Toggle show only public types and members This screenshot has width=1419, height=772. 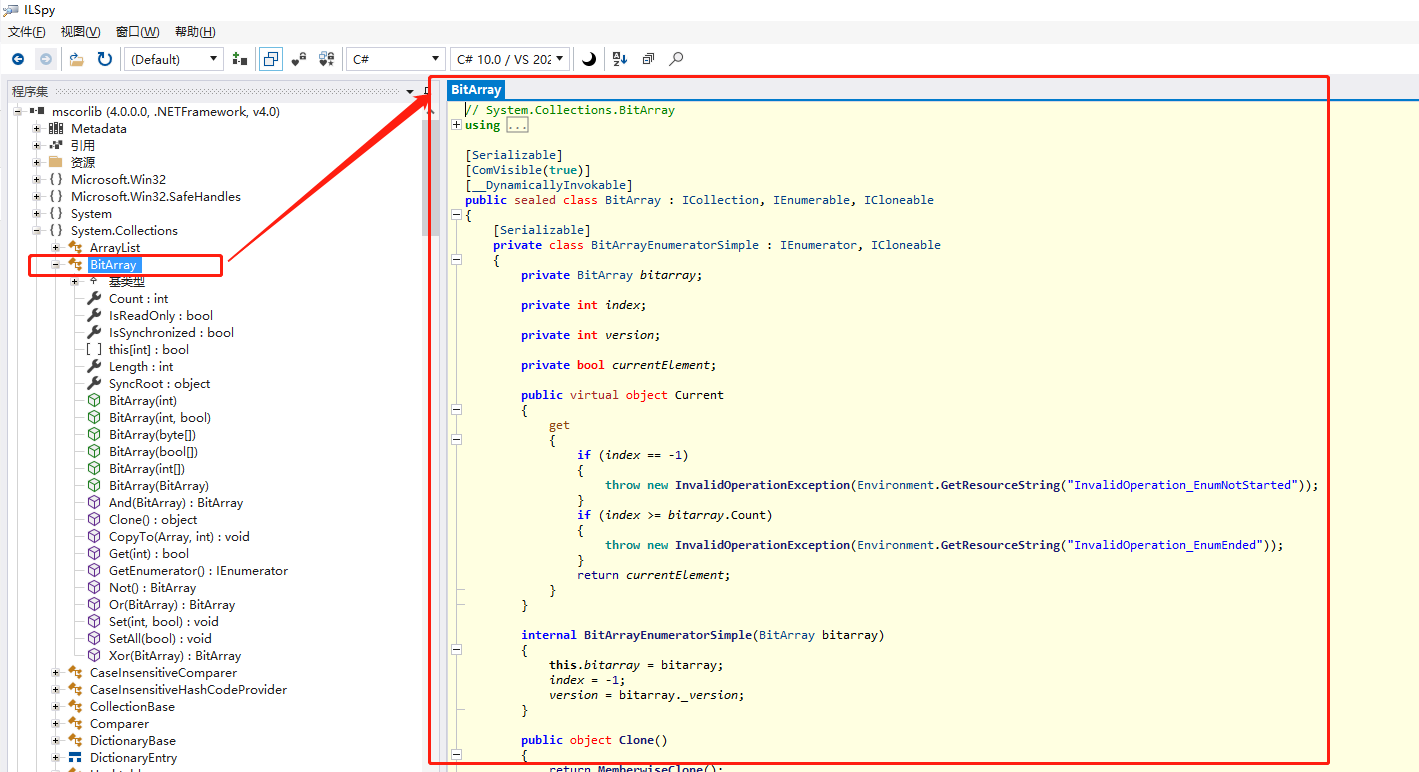pyautogui.click(x=270, y=59)
